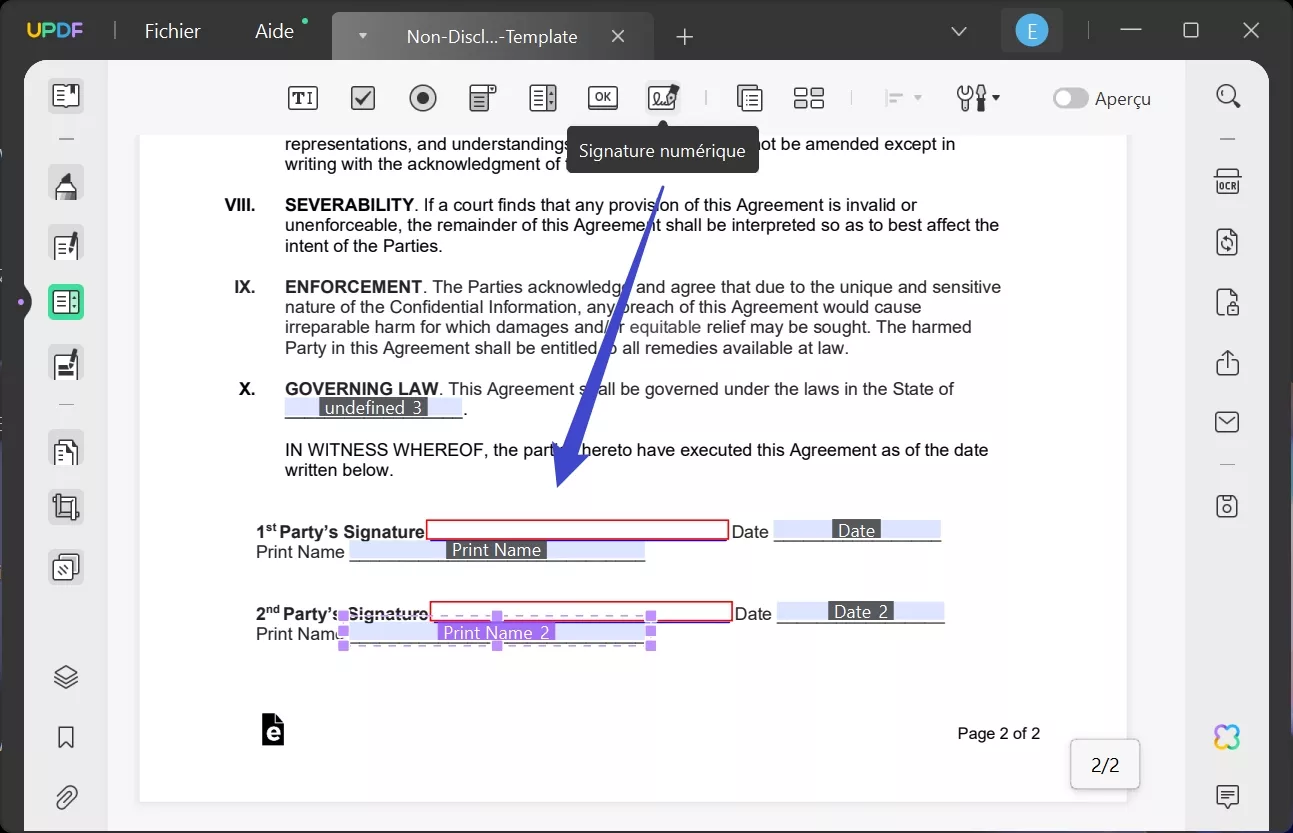Open the Convert PDF tool
The width and height of the screenshot is (1293, 833).
[x=1228, y=242]
